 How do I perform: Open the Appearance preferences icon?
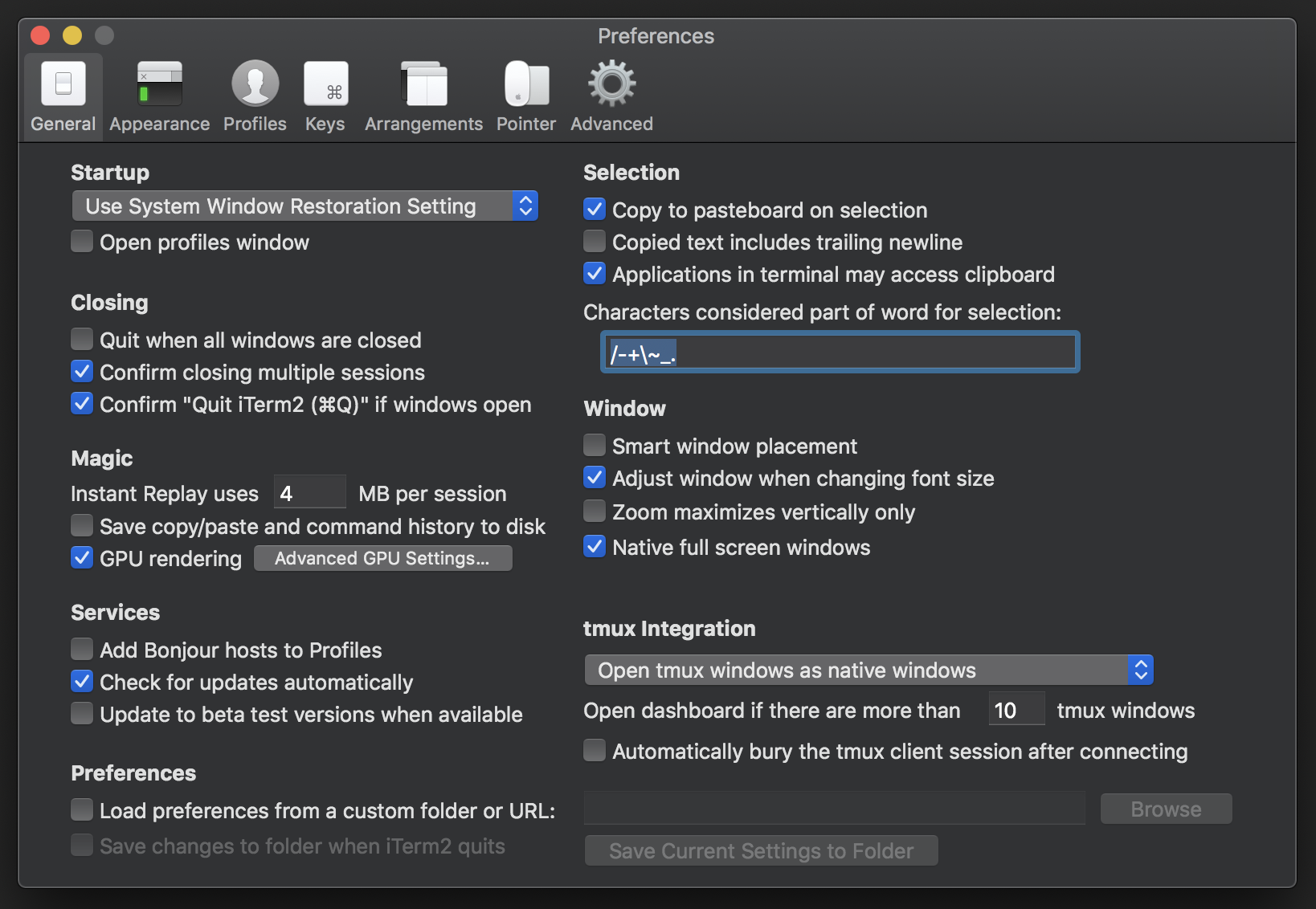pyautogui.click(x=159, y=84)
